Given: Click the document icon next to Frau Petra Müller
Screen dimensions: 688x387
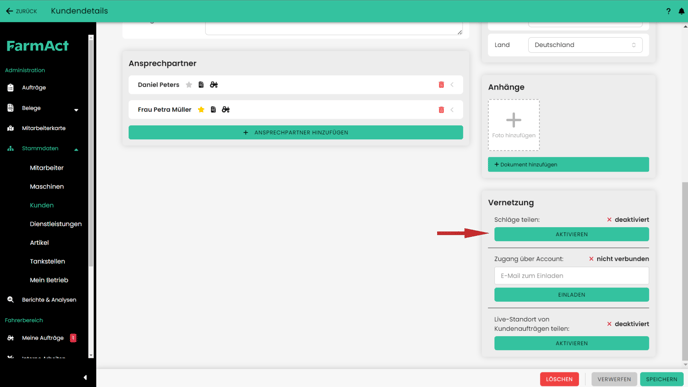Looking at the screenshot, I should 213,110.
